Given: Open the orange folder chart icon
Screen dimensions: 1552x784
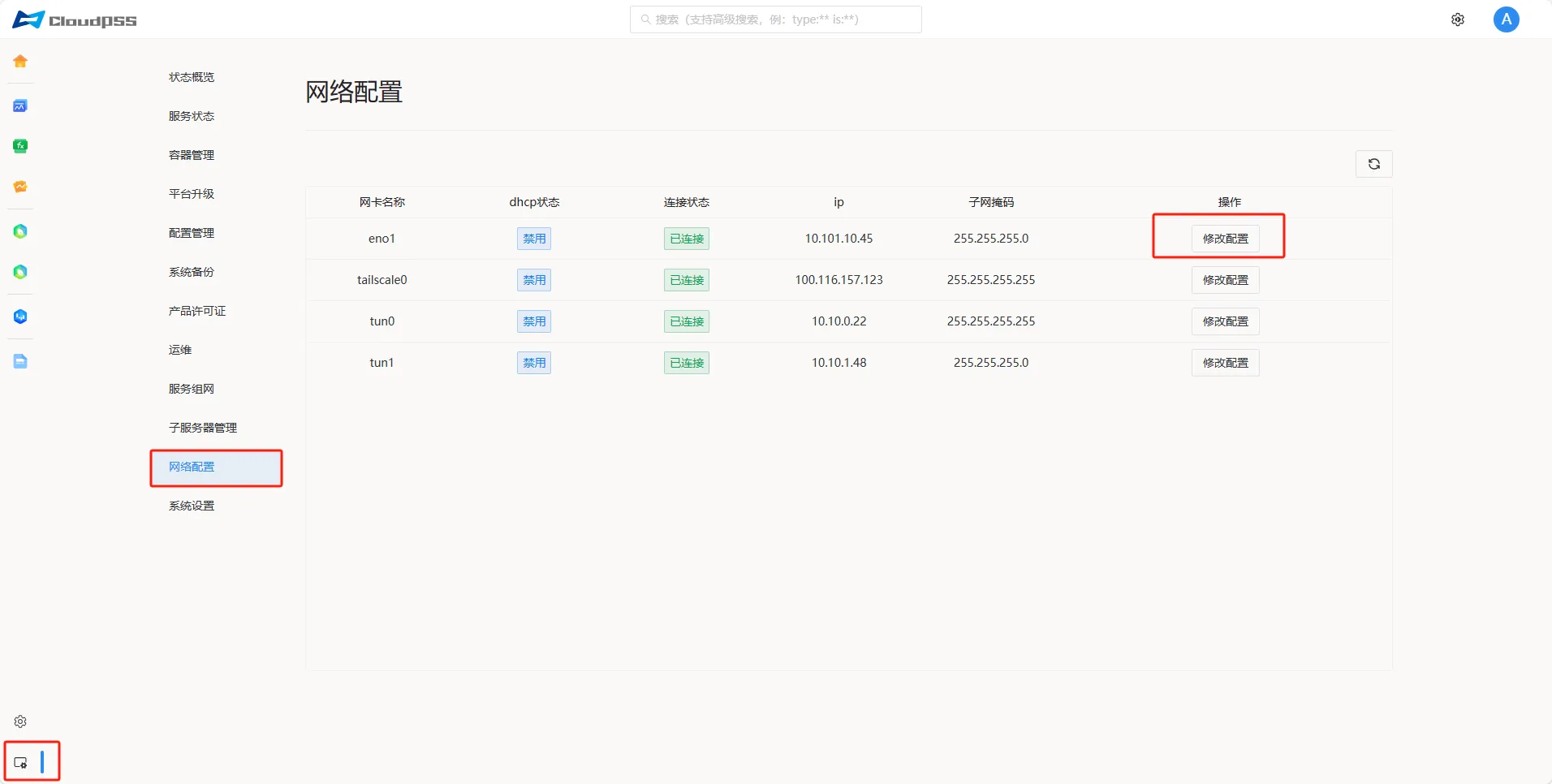Looking at the screenshot, I should (20, 187).
